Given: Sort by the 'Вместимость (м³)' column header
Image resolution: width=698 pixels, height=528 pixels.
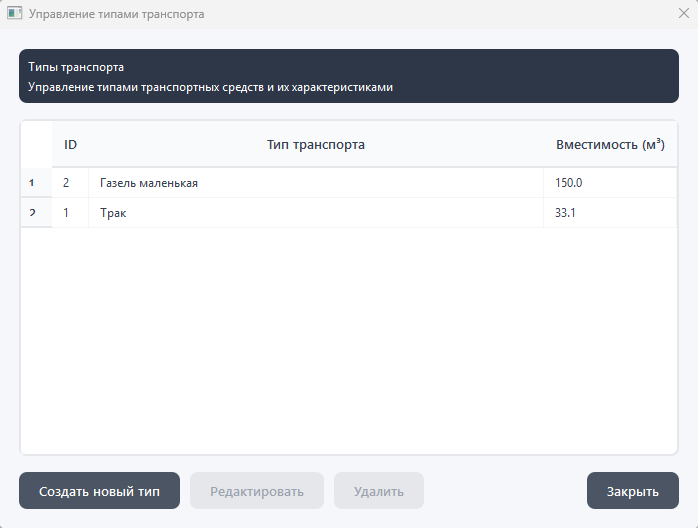Looking at the screenshot, I should pyautogui.click(x=610, y=145).
